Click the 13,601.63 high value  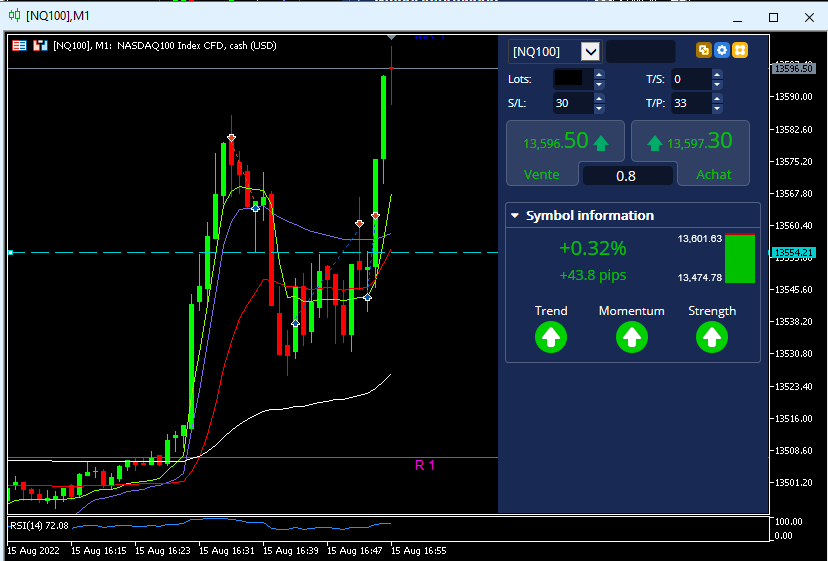(x=700, y=239)
